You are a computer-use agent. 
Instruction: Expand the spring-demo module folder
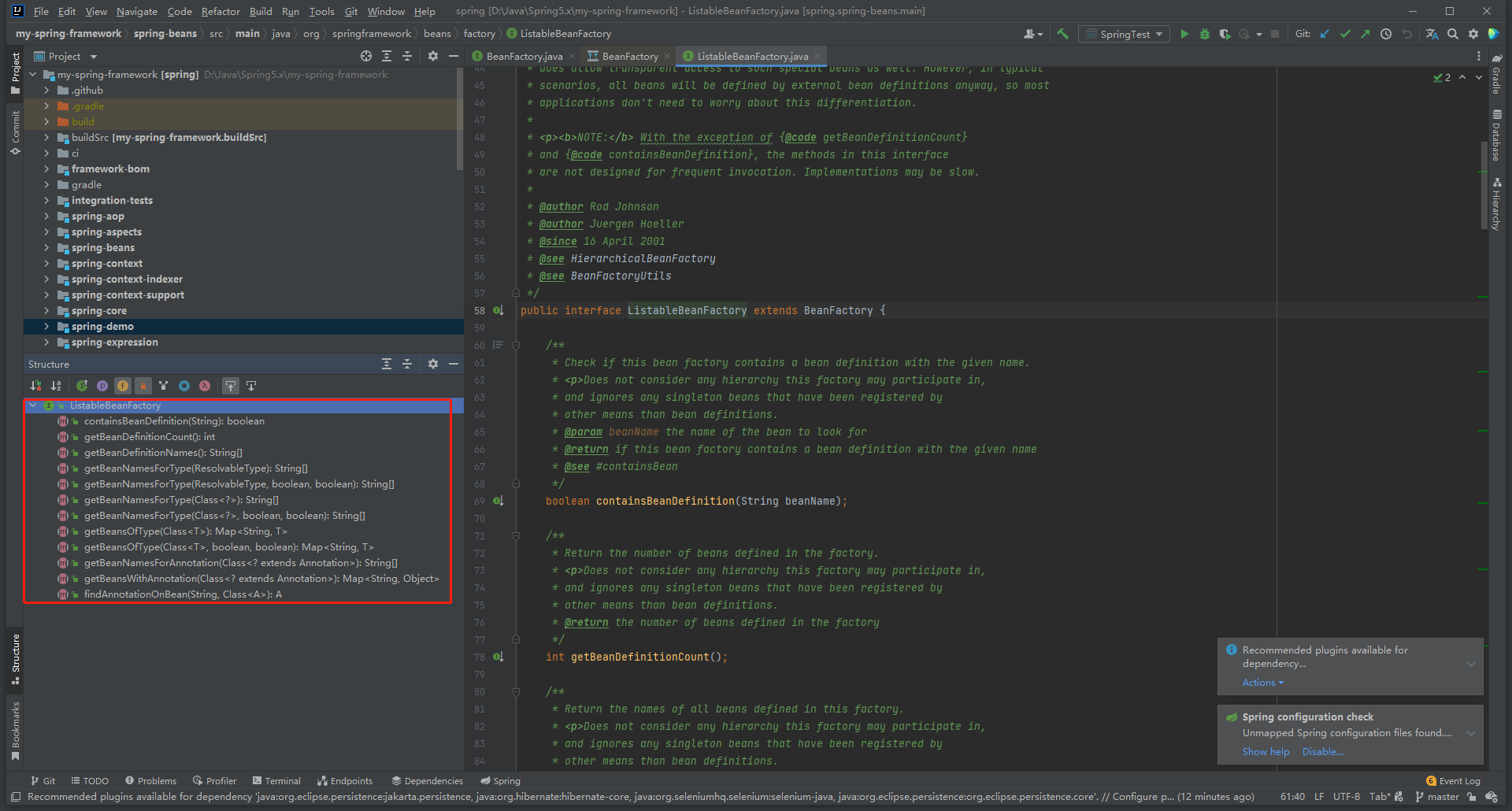[x=46, y=327]
